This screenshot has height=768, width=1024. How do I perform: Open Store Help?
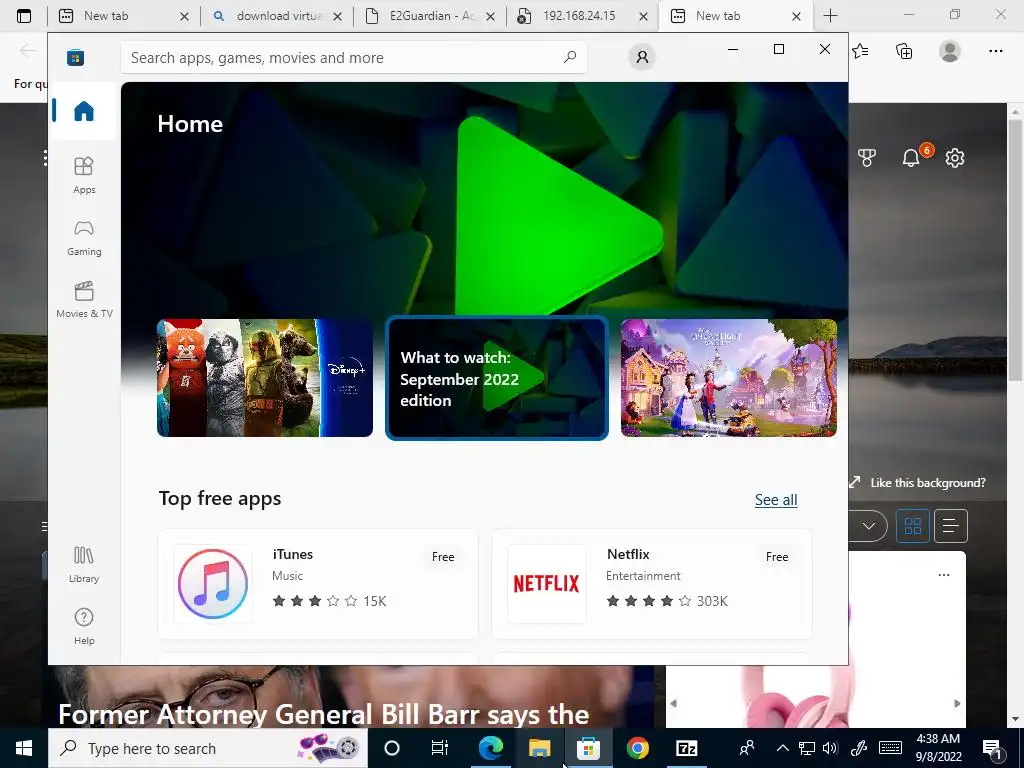[x=84, y=626]
